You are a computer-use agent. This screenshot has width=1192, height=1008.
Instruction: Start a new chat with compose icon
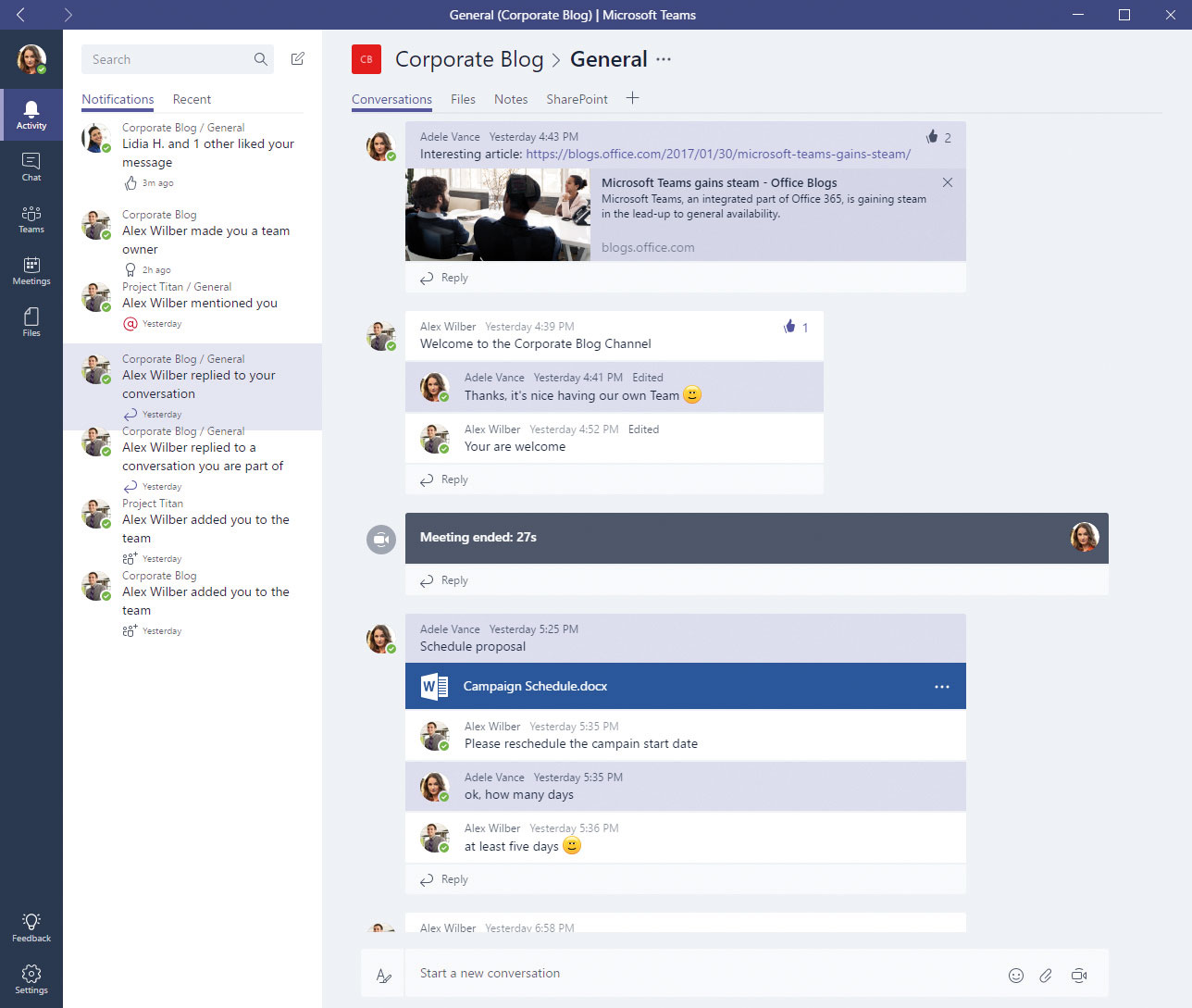click(298, 59)
